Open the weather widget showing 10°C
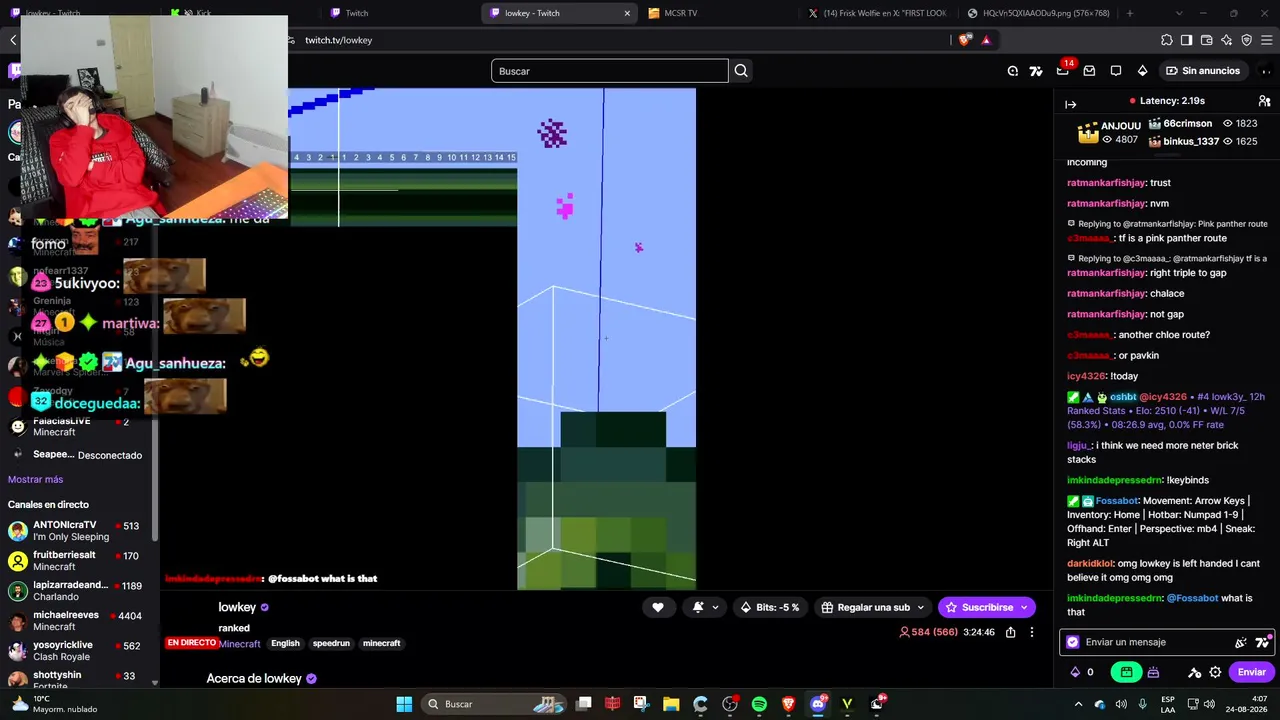Image resolution: width=1280 pixels, height=720 pixels. point(54,704)
